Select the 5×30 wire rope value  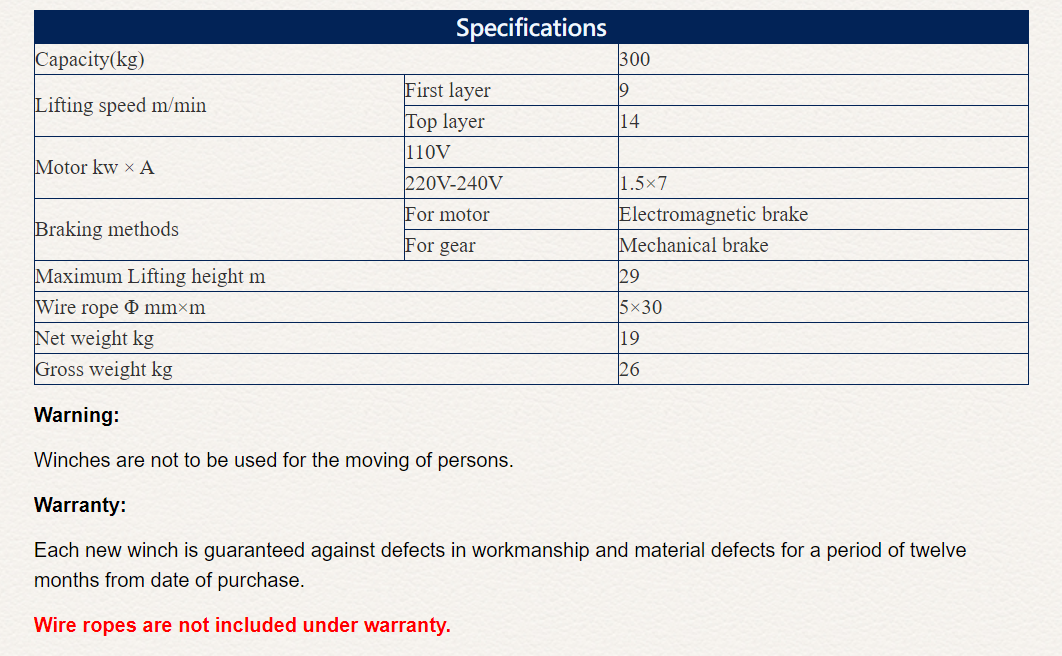click(x=641, y=308)
